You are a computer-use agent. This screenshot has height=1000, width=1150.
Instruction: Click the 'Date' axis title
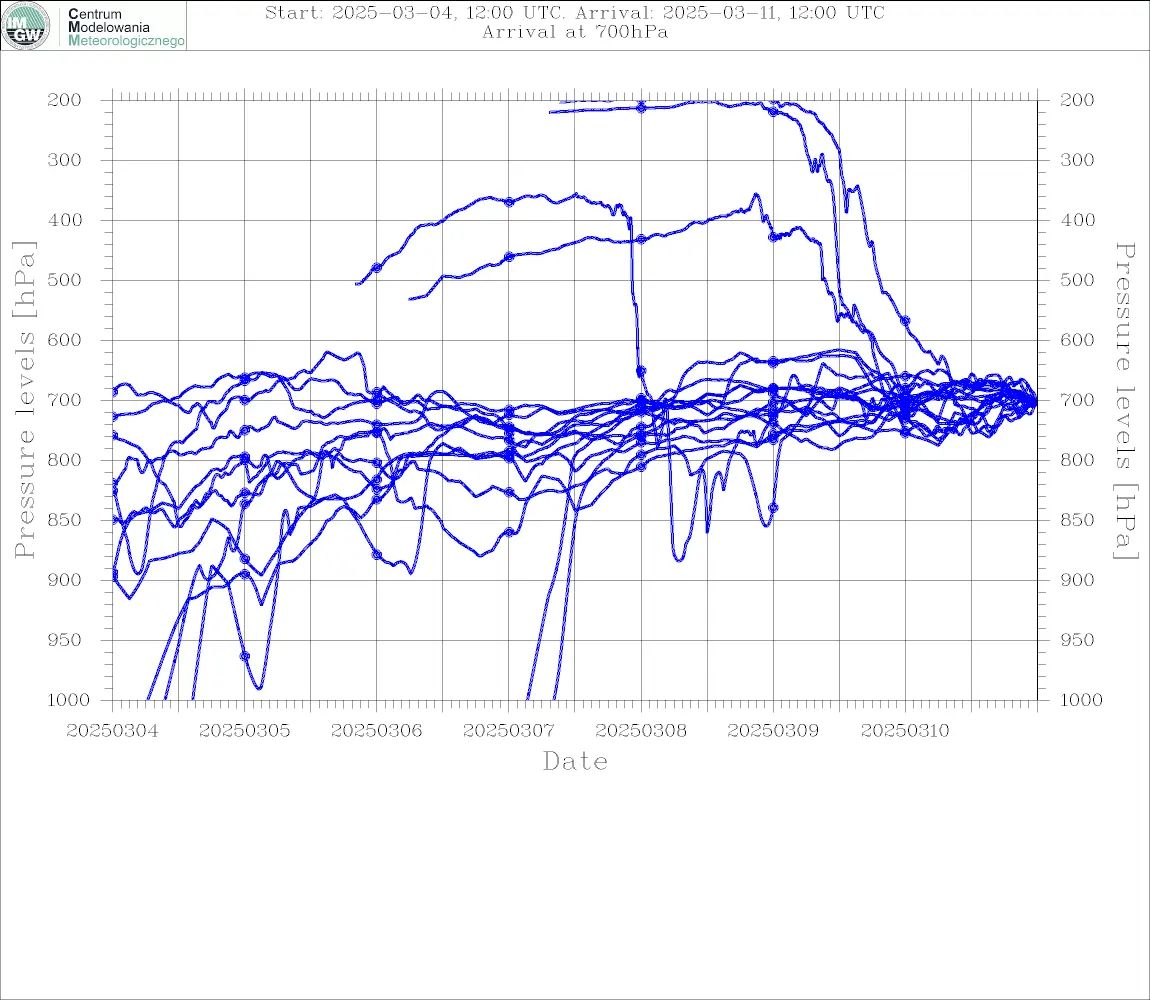pos(575,762)
